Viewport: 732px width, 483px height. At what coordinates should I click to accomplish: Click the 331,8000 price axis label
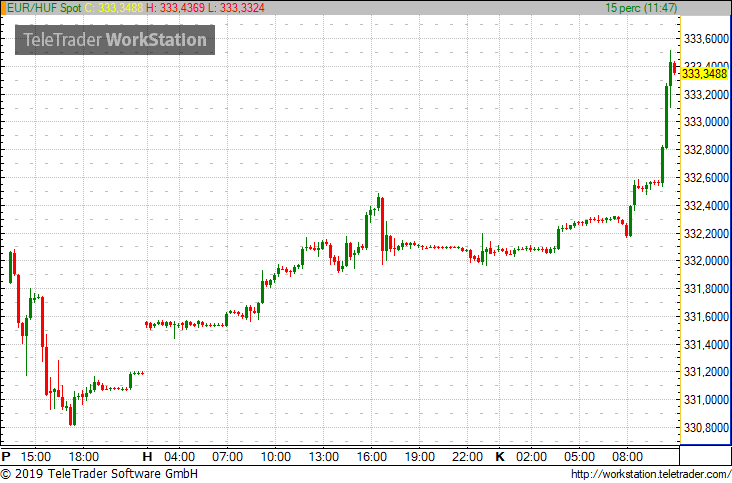(x=706, y=289)
